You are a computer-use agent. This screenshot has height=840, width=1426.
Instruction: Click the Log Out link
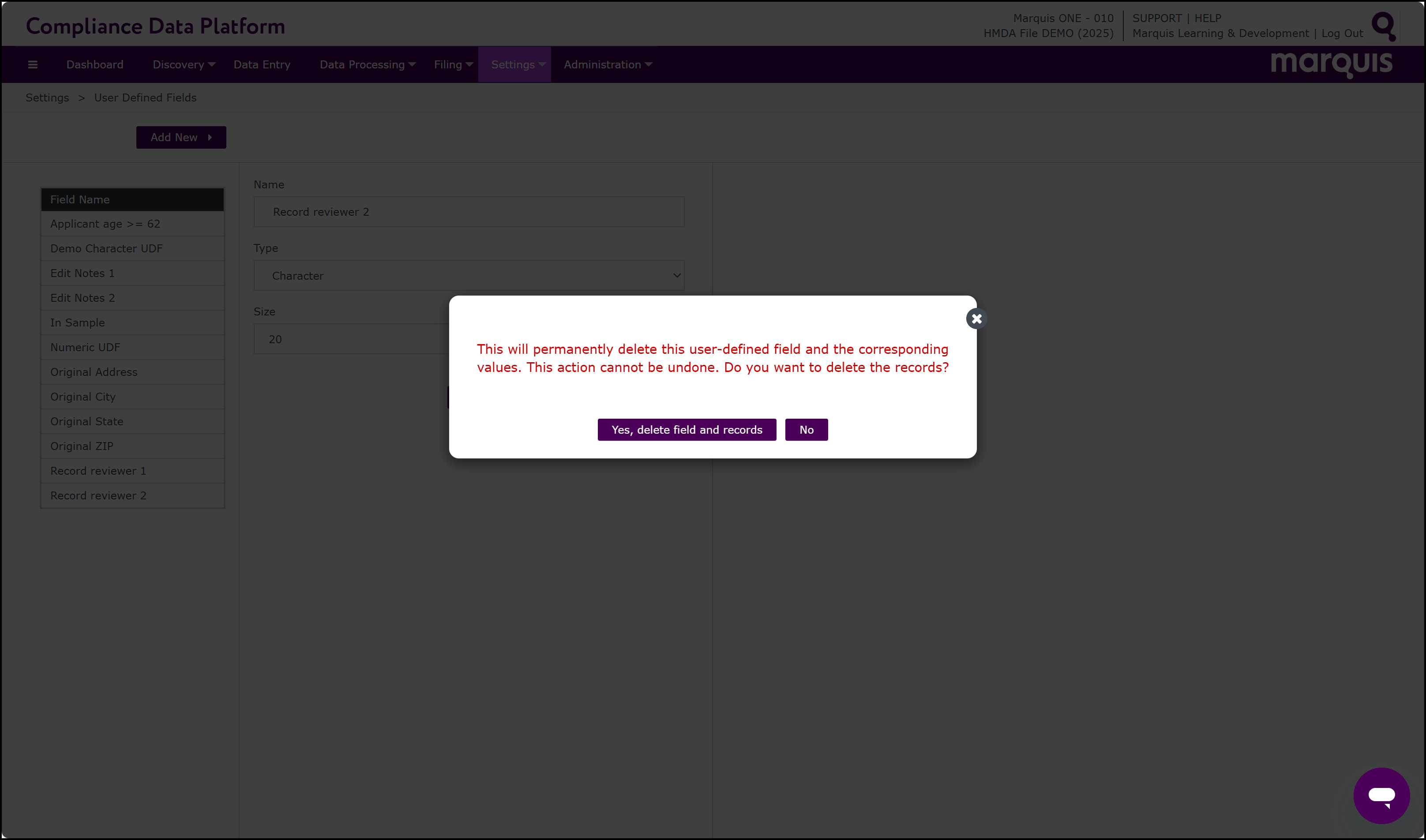coord(1342,34)
